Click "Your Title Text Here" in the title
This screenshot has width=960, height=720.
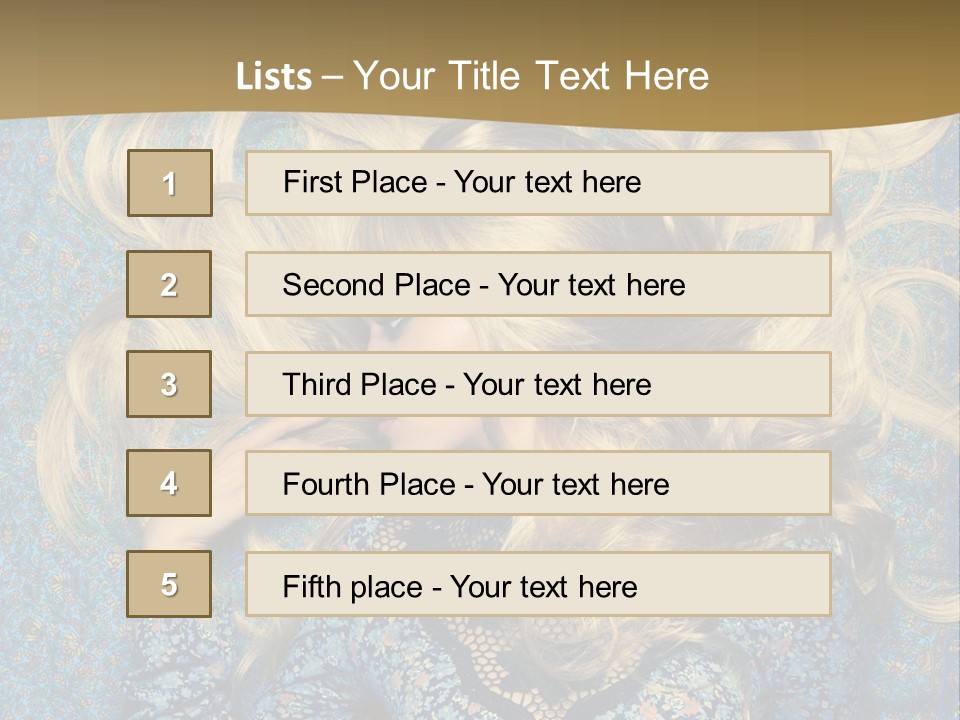click(x=531, y=76)
